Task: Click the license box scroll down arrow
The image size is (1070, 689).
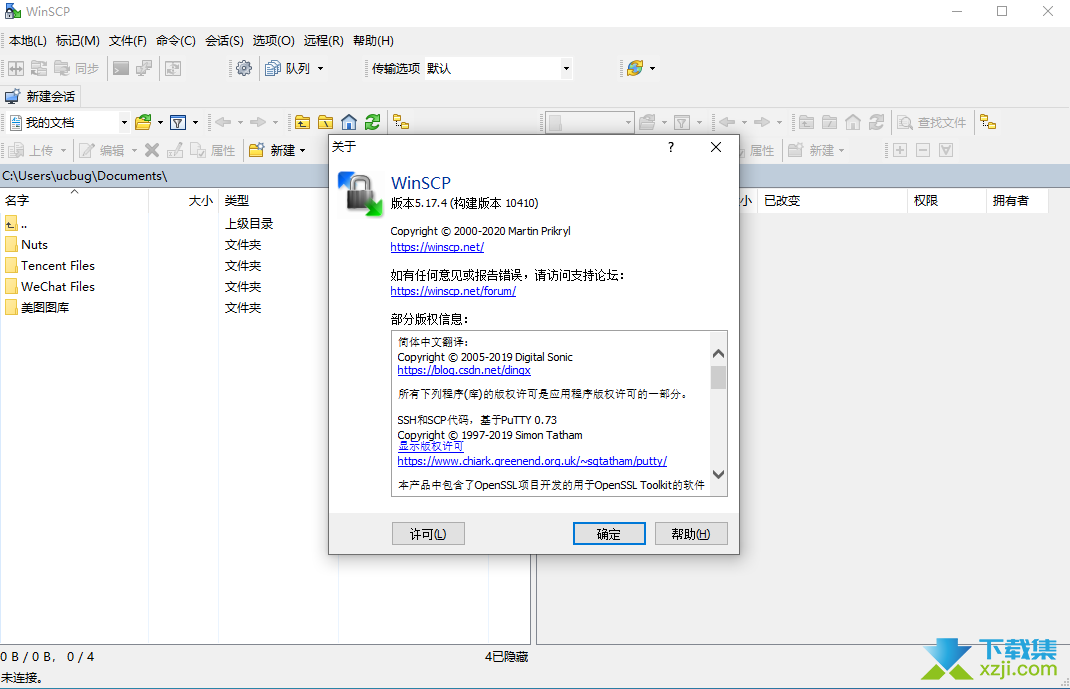Action: (x=718, y=474)
